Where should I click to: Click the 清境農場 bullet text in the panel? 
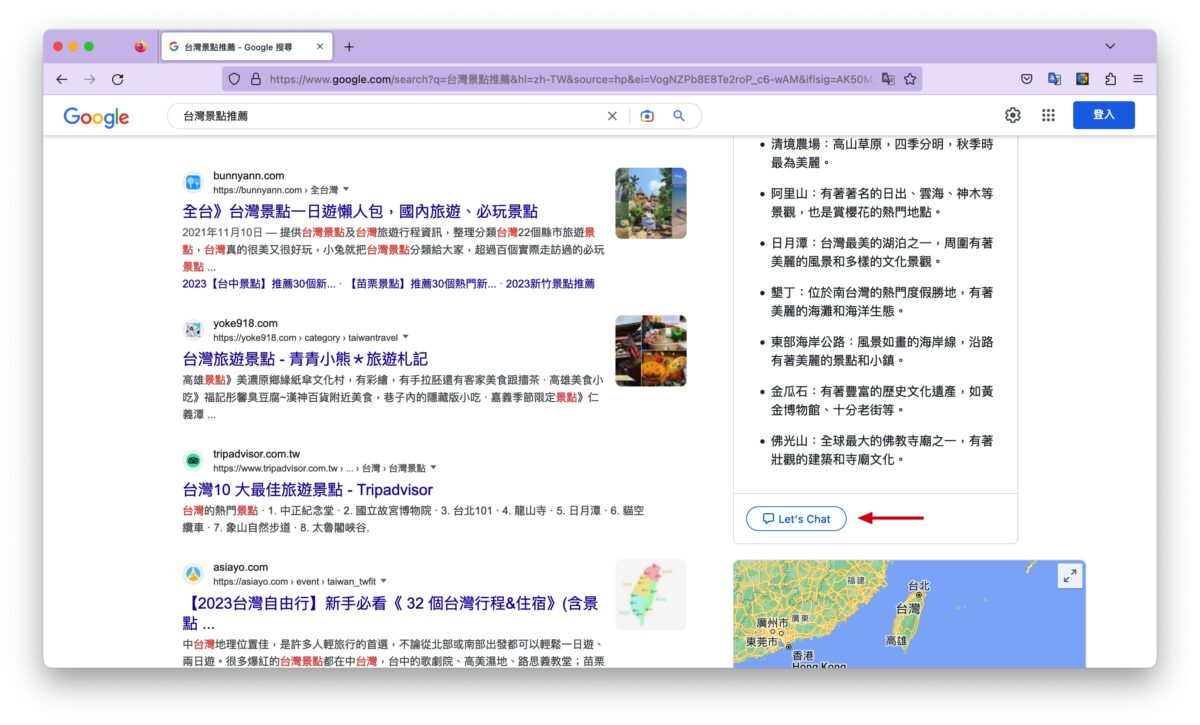click(x=881, y=153)
